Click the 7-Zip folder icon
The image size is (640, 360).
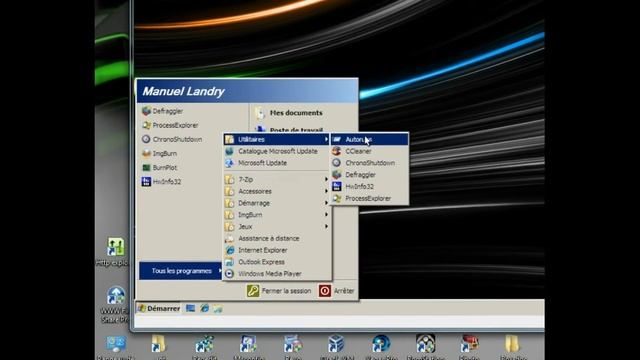[230, 180]
